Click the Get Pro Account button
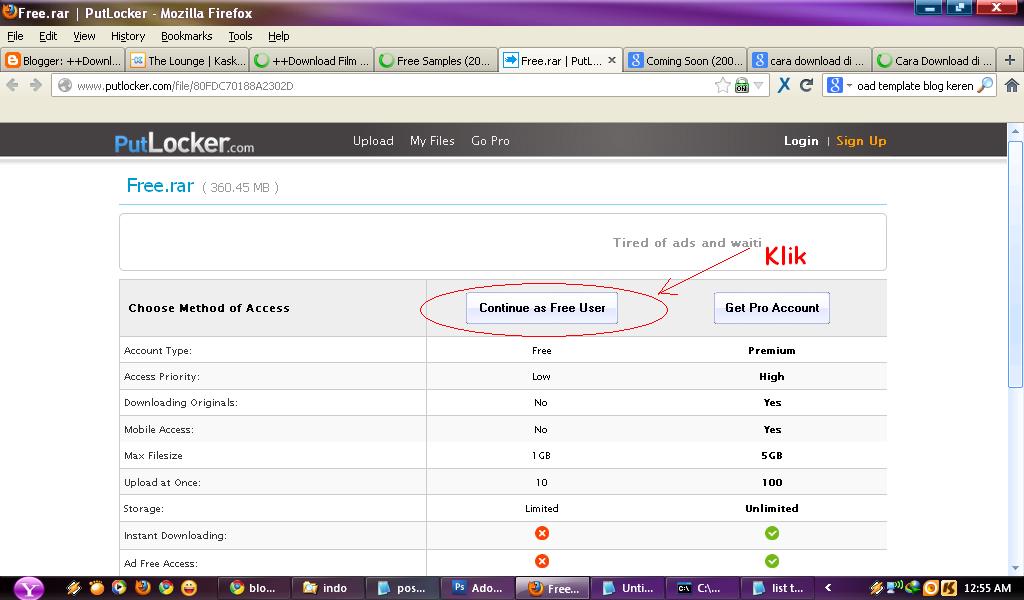This screenshot has height=600, width=1024. click(772, 308)
